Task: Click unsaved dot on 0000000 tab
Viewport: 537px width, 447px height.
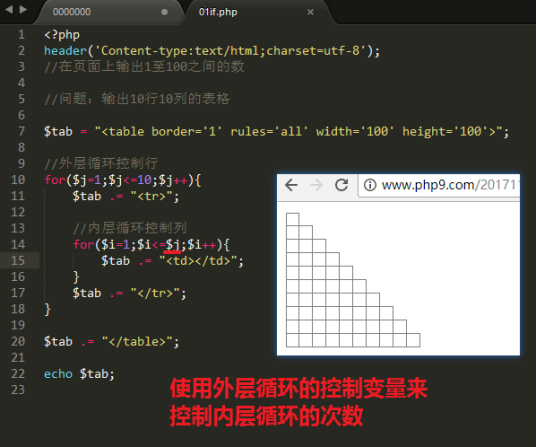Action: click(x=164, y=12)
